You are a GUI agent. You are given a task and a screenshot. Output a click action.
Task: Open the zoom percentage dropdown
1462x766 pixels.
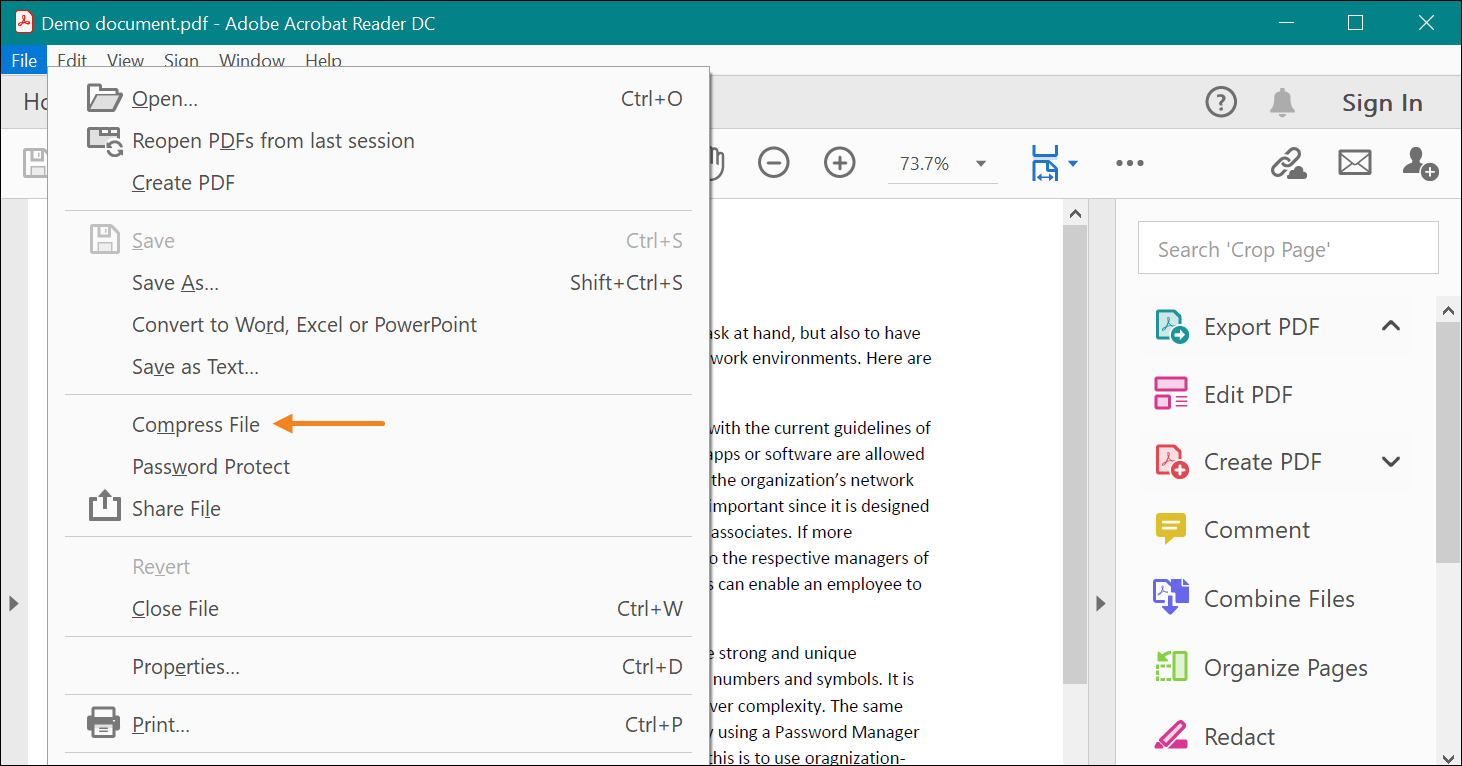coord(980,164)
